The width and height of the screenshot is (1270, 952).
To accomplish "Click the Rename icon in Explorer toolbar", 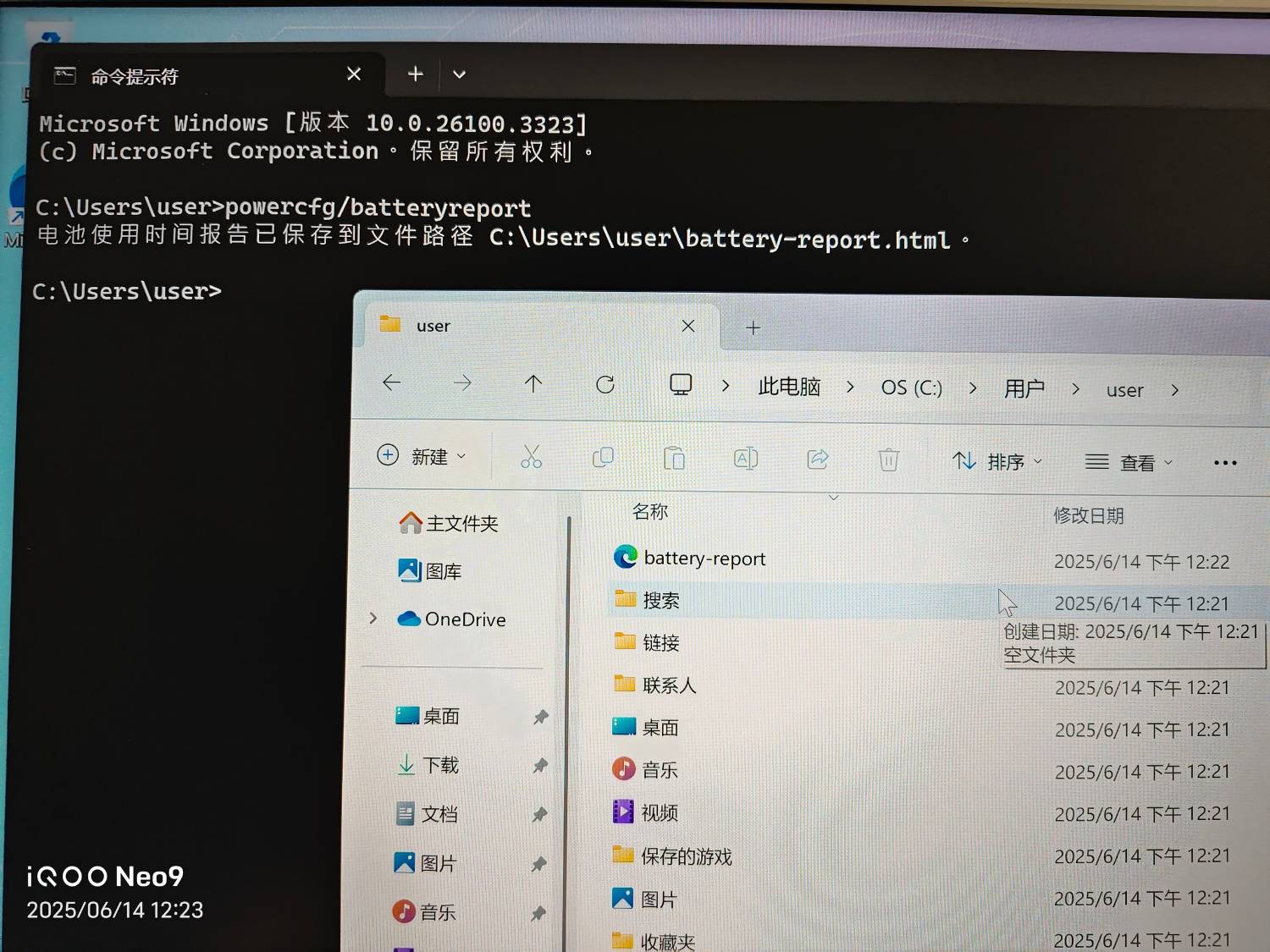I will click(x=746, y=459).
